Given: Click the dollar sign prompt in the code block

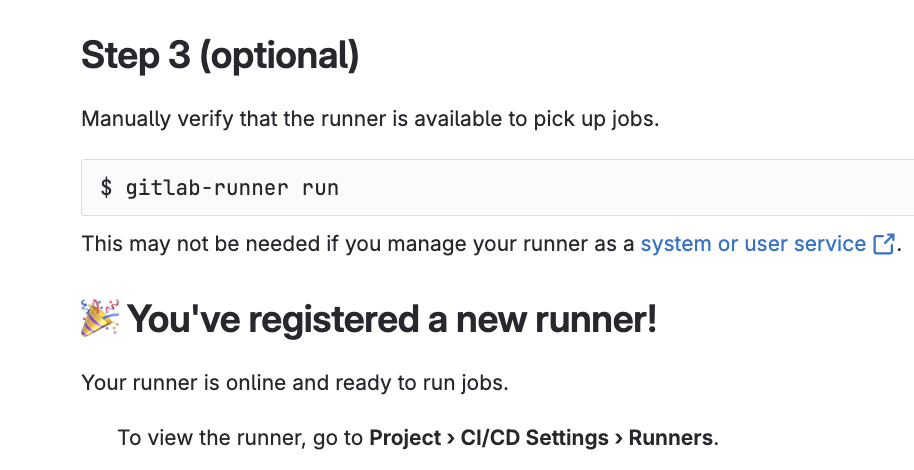Looking at the screenshot, I should (x=106, y=187).
